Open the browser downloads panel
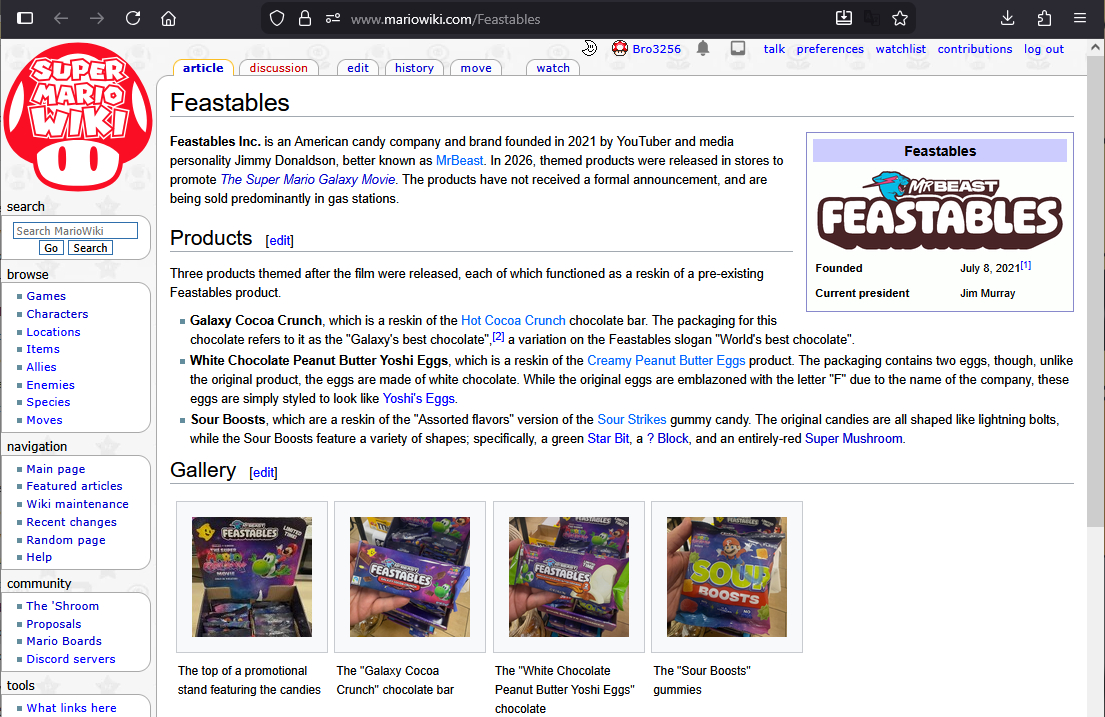1105x717 pixels. (x=1007, y=18)
